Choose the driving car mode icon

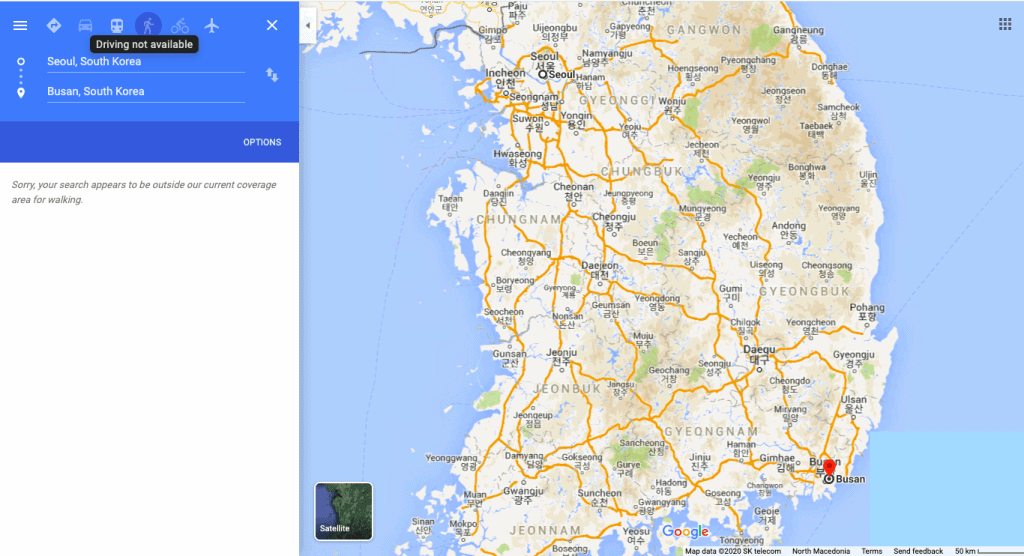(86, 25)
